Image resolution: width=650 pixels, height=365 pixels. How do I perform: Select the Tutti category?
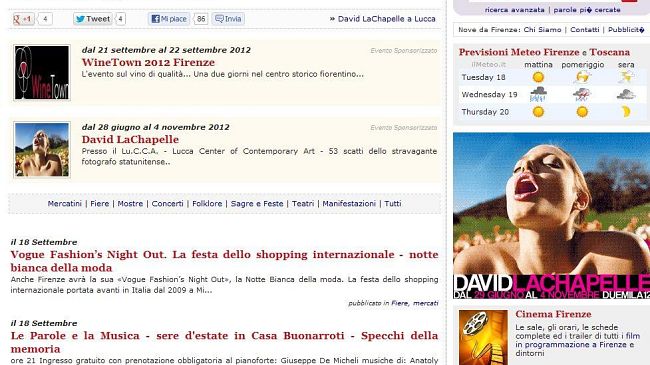pos(393,204)
